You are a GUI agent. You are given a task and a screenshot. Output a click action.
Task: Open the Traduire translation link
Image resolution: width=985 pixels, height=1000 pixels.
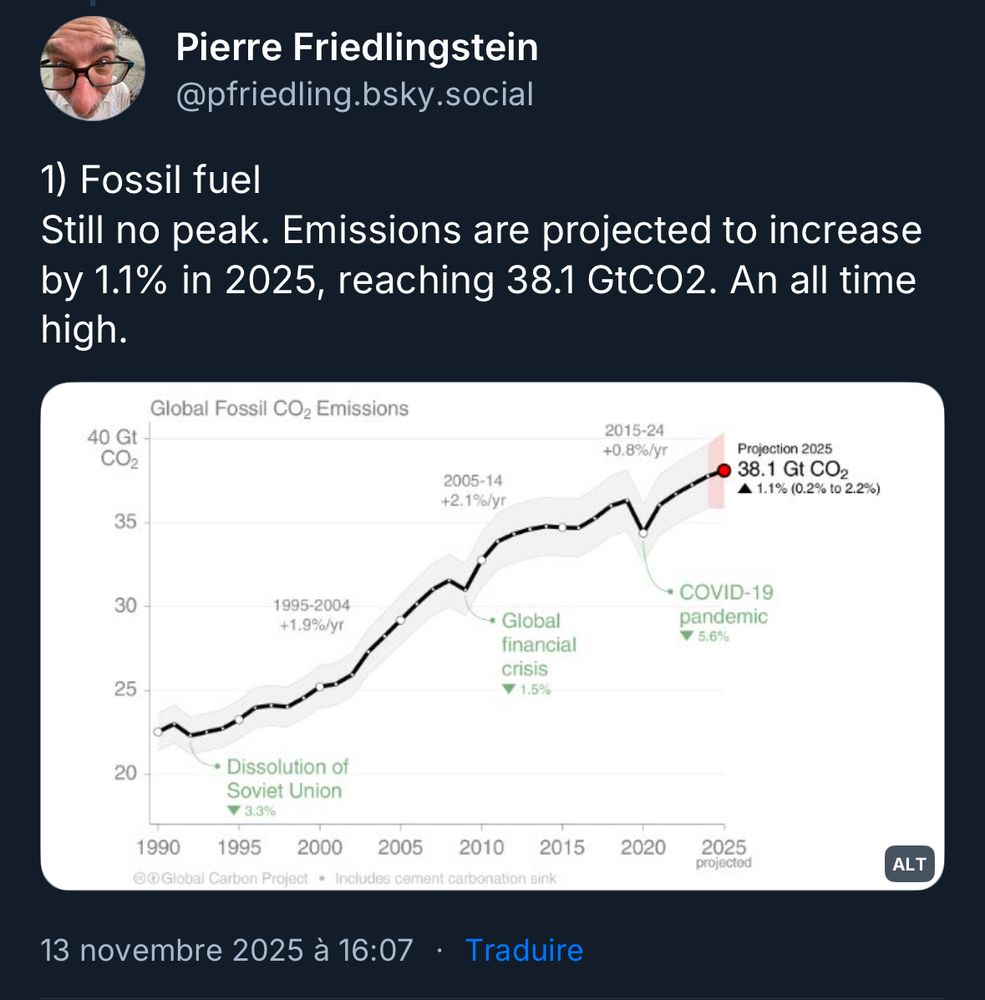pyautogui.click(x=527, y=951)
